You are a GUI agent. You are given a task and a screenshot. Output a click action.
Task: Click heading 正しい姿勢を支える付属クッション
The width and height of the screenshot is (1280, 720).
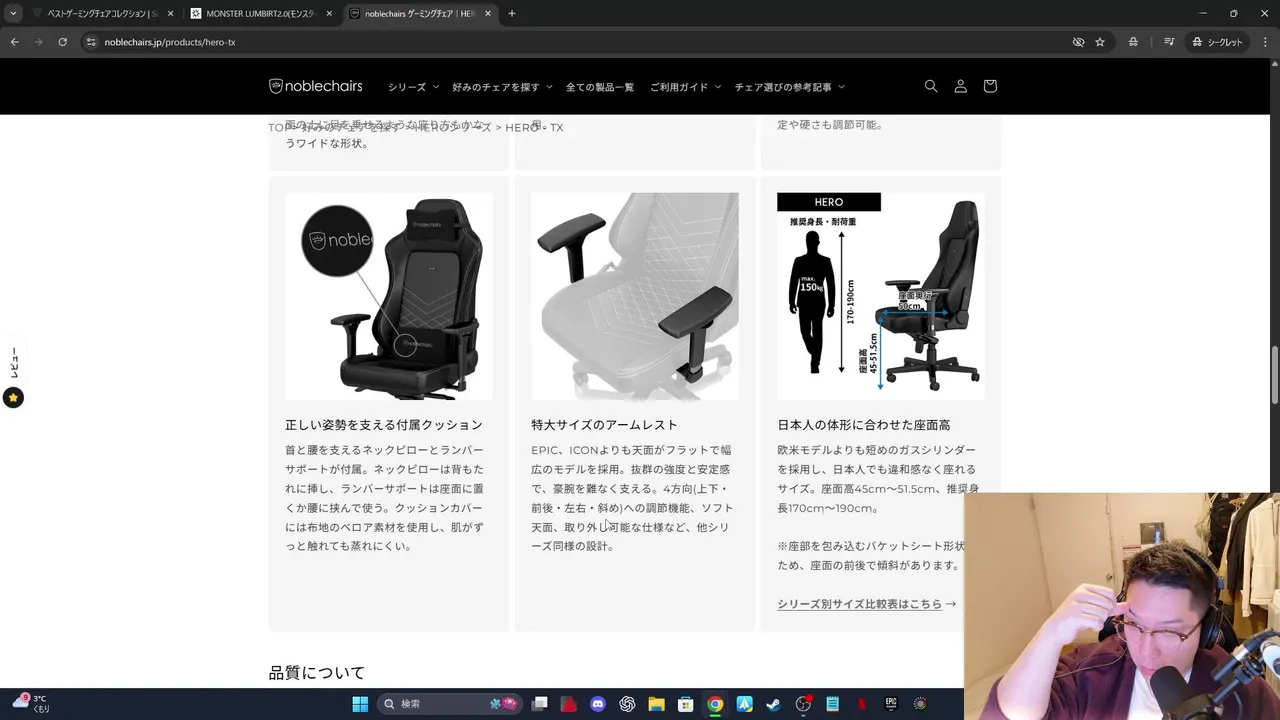[384, 425]
